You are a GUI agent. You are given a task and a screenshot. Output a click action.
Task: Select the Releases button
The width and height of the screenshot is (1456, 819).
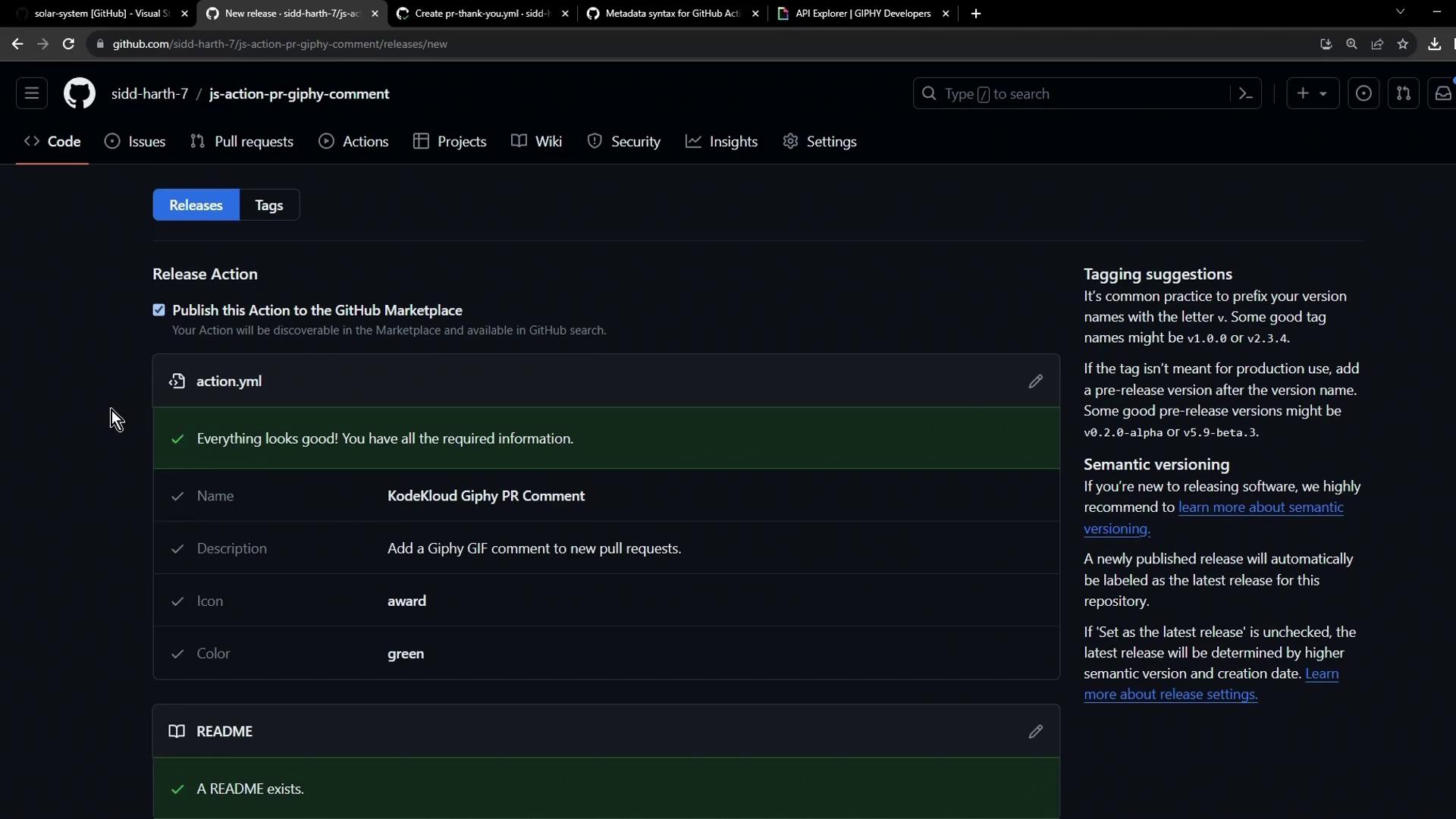[196, 206]
